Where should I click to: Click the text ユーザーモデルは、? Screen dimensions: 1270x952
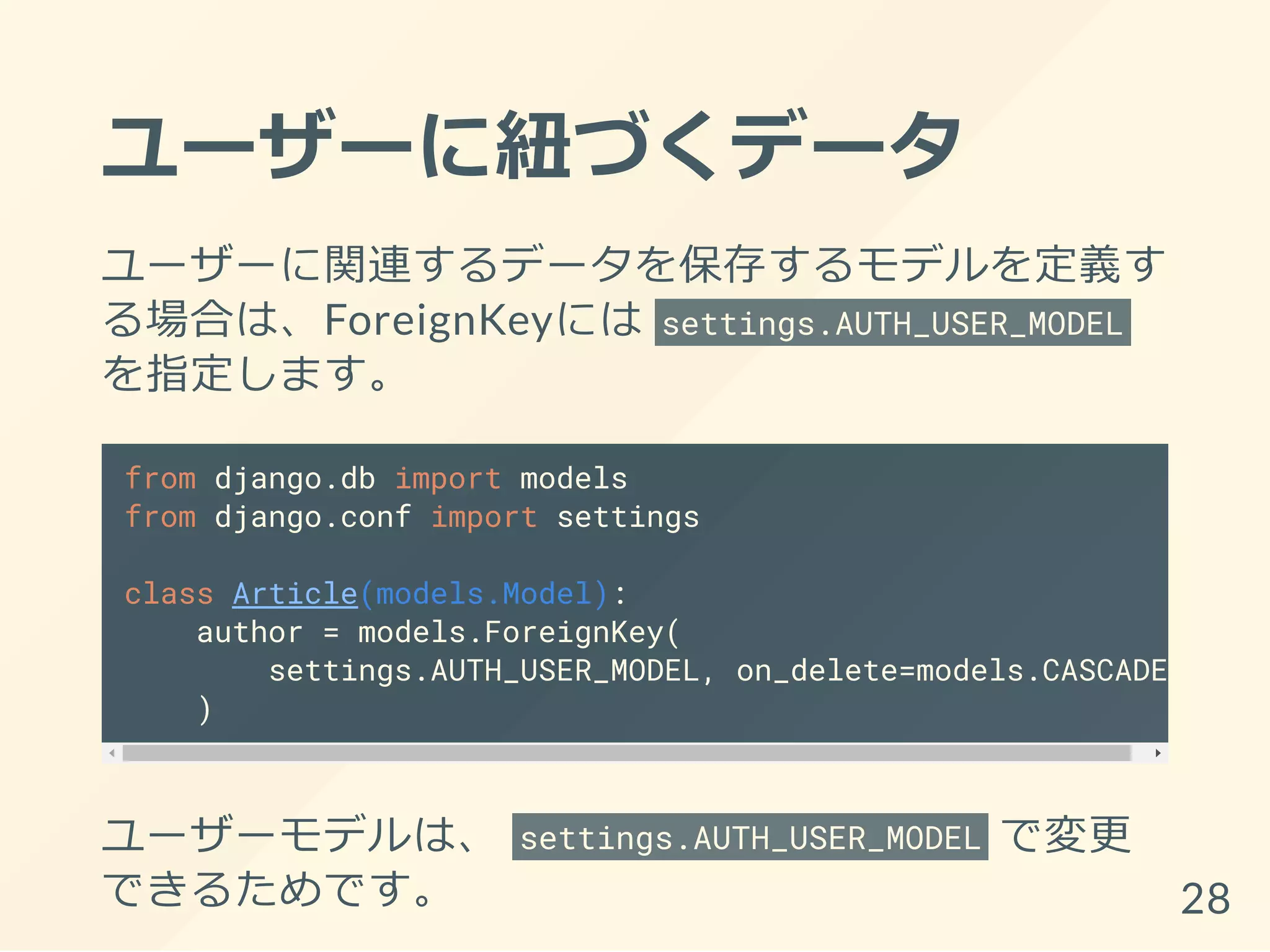(290, 835)
